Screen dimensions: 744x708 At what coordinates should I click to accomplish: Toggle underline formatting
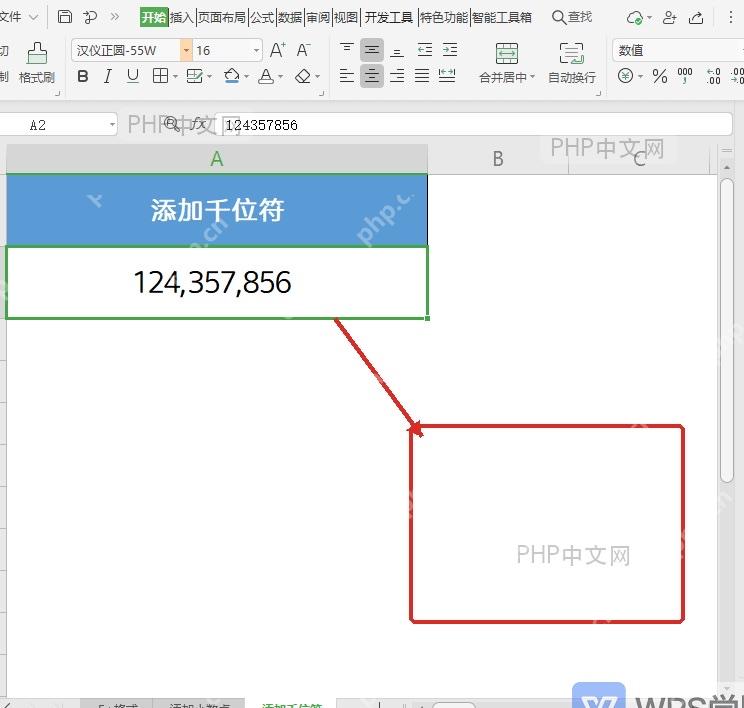pyautogui.click(x=133, y=76)
